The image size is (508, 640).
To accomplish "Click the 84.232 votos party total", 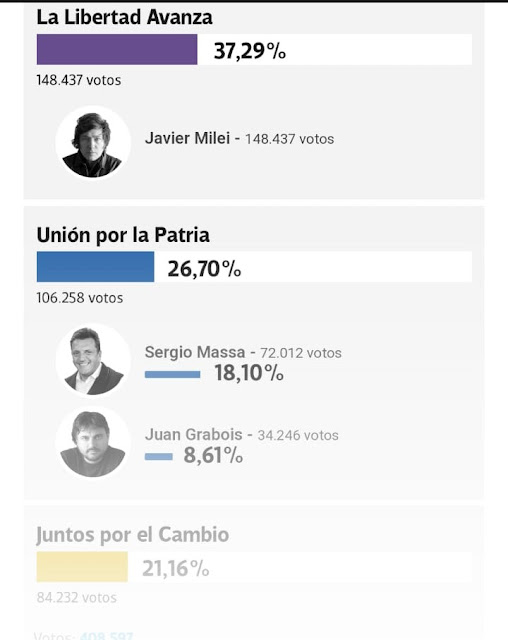I will 77,598.
